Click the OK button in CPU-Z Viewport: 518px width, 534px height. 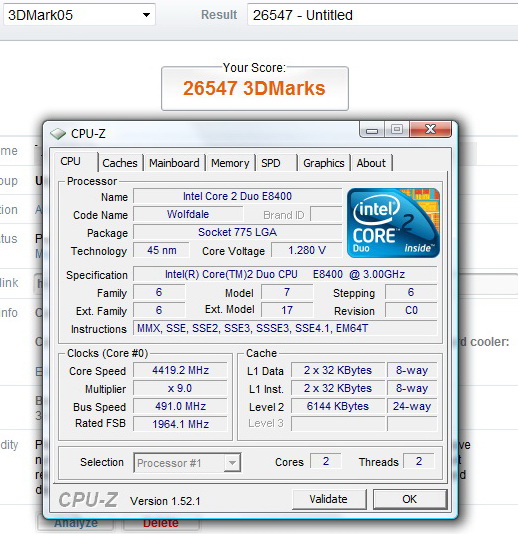click(410, 499)
